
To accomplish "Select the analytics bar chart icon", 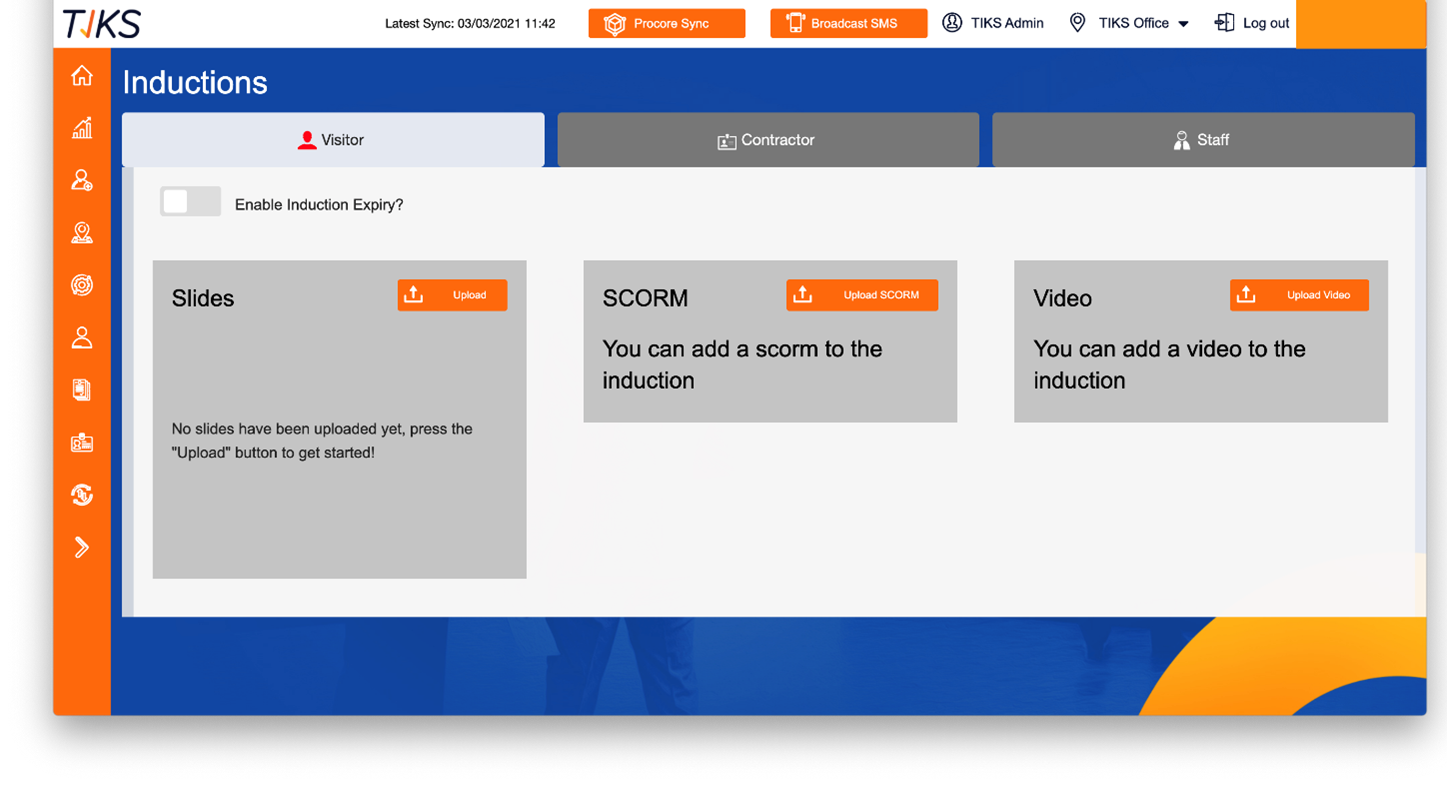I will coord(82,128).
